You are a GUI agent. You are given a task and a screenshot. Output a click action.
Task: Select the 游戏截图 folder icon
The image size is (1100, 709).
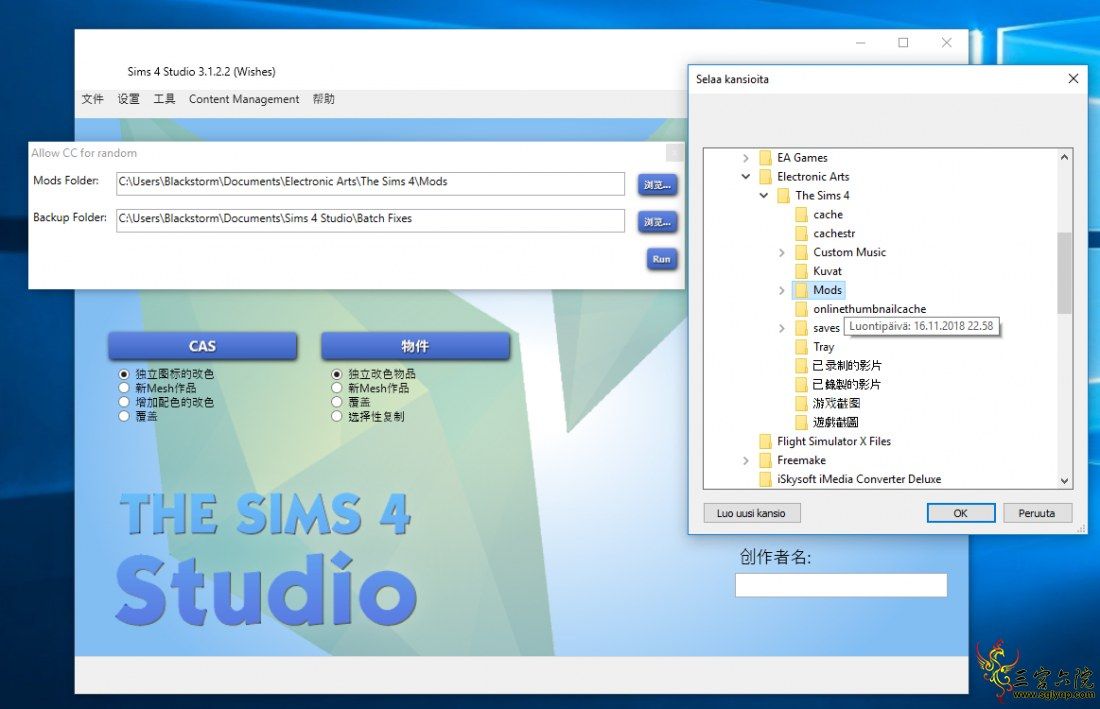click(x=801, y=403)
